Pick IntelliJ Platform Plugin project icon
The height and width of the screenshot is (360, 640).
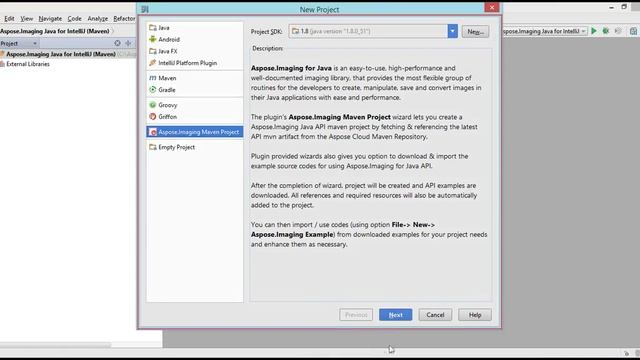[153, 63]
